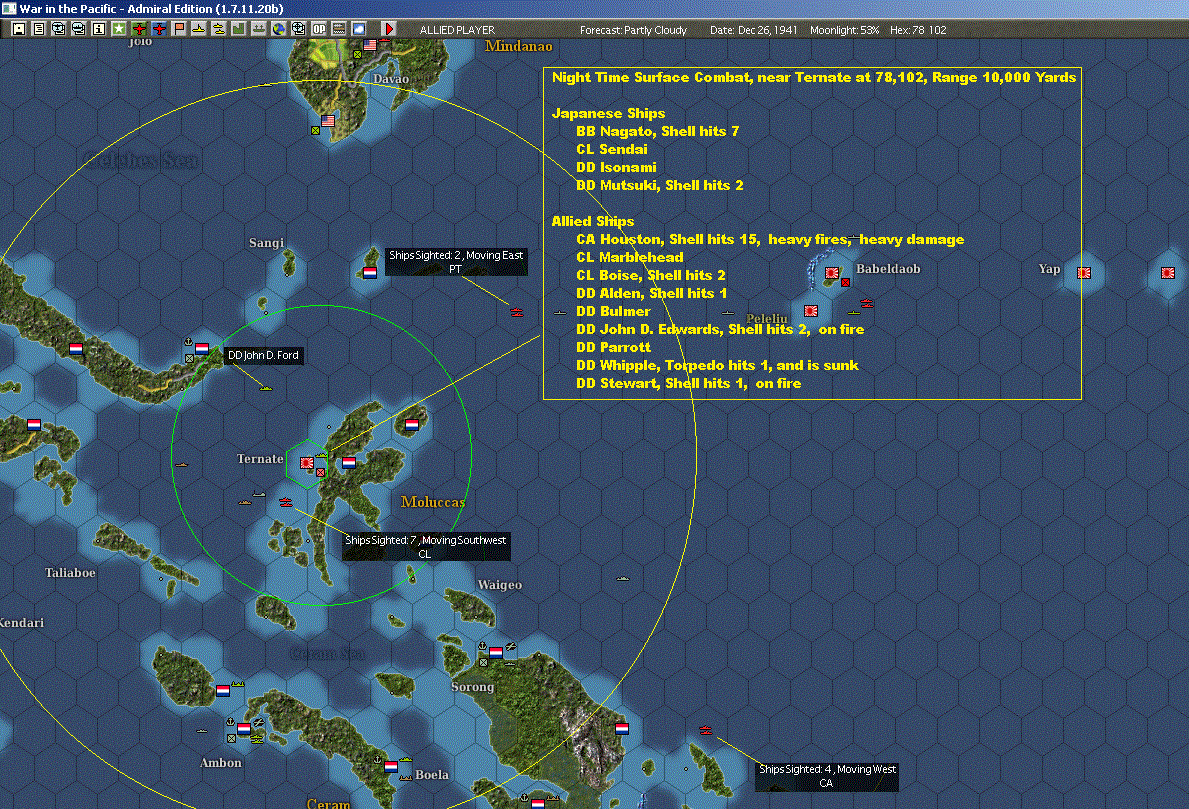Select the Dutch flag base at Sorong
1189x809 pixels.
point(496,652)
